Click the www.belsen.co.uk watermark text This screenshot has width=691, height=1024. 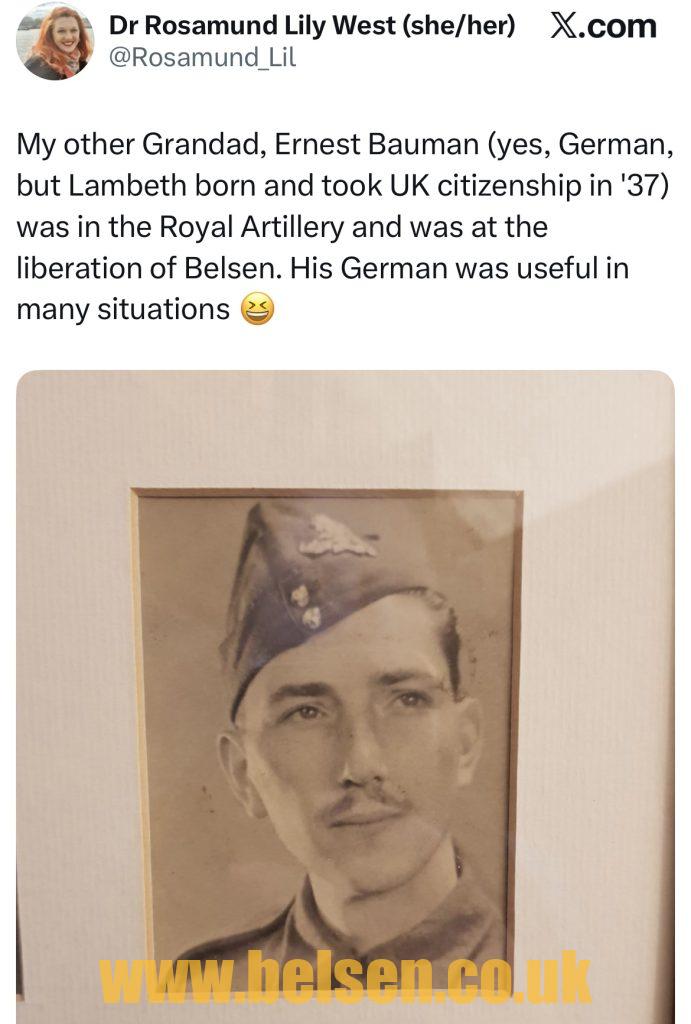point(345,977)
